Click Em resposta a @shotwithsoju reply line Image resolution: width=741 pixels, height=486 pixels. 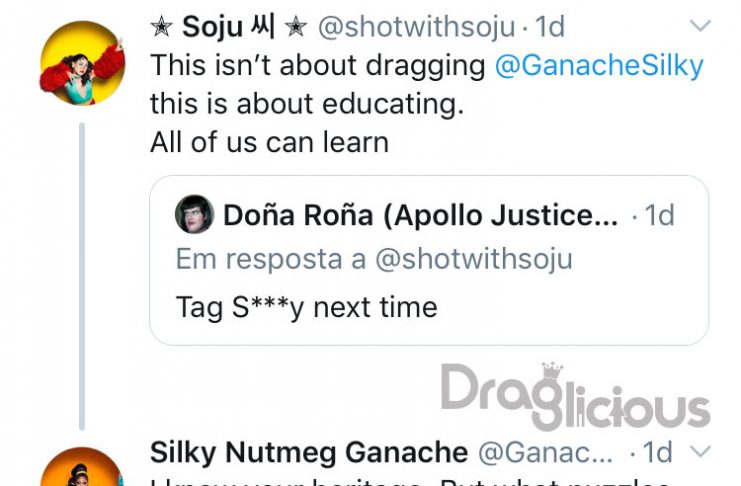(x=374, y=259)
